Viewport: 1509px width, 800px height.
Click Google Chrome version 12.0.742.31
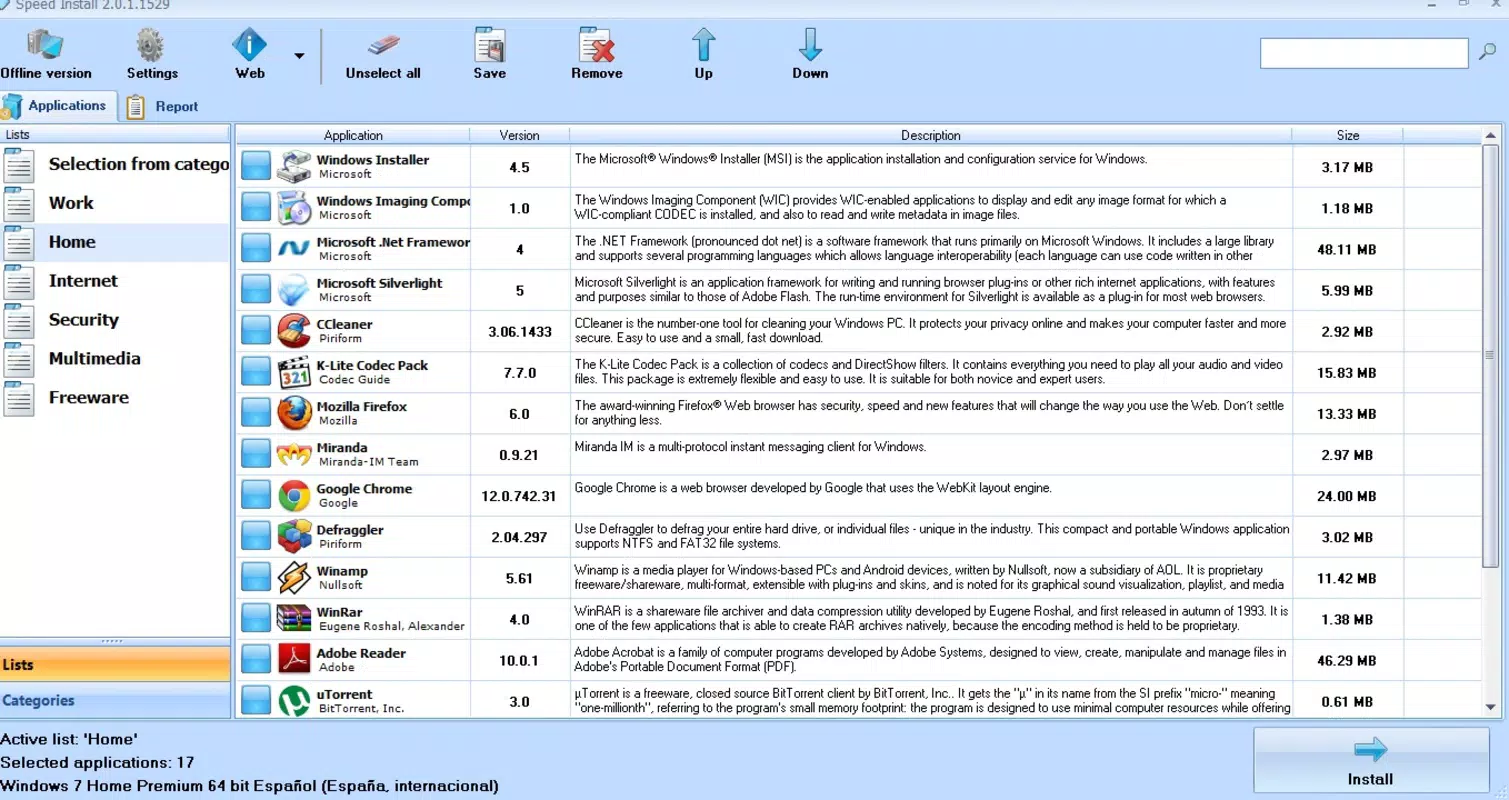coord(519,496)
